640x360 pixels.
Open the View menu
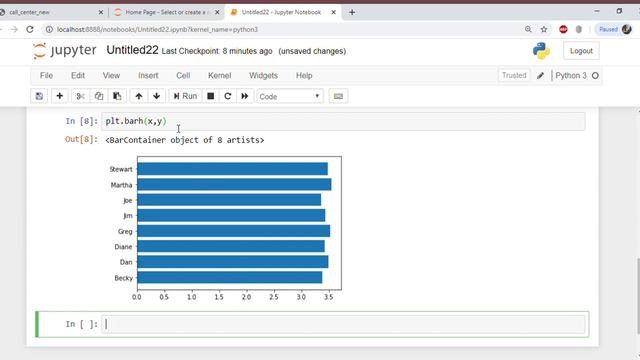point(111,76)
